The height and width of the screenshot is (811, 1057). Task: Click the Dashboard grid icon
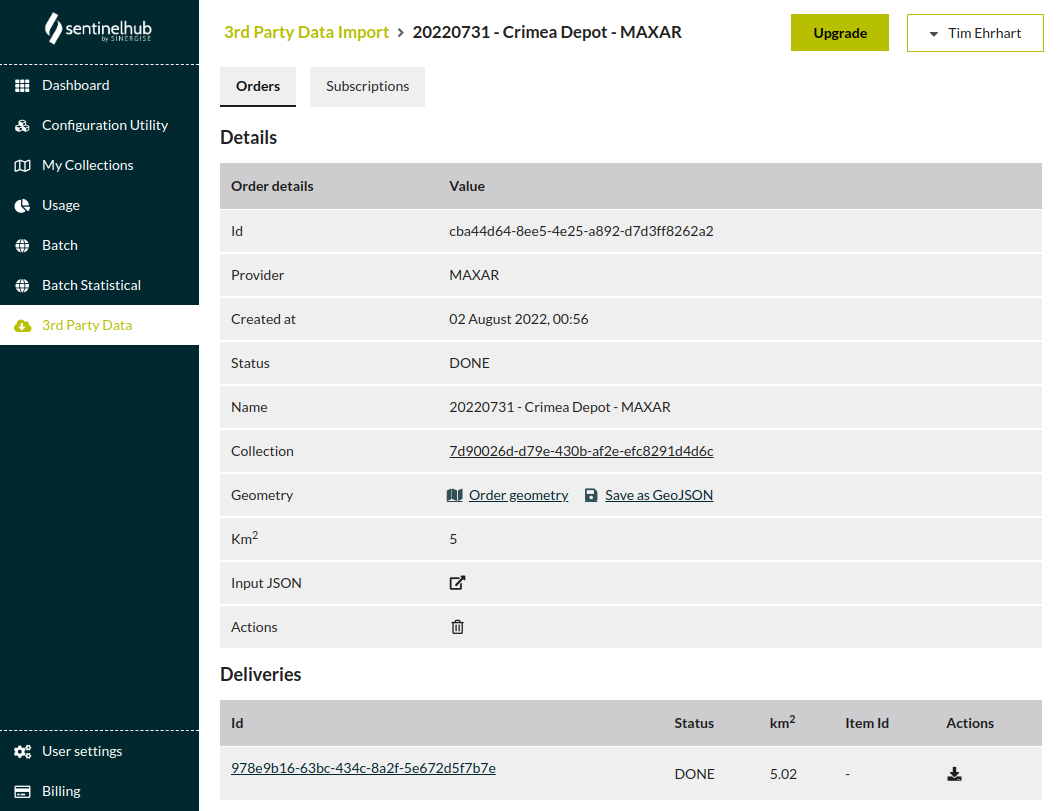click(x=22, y=86)
